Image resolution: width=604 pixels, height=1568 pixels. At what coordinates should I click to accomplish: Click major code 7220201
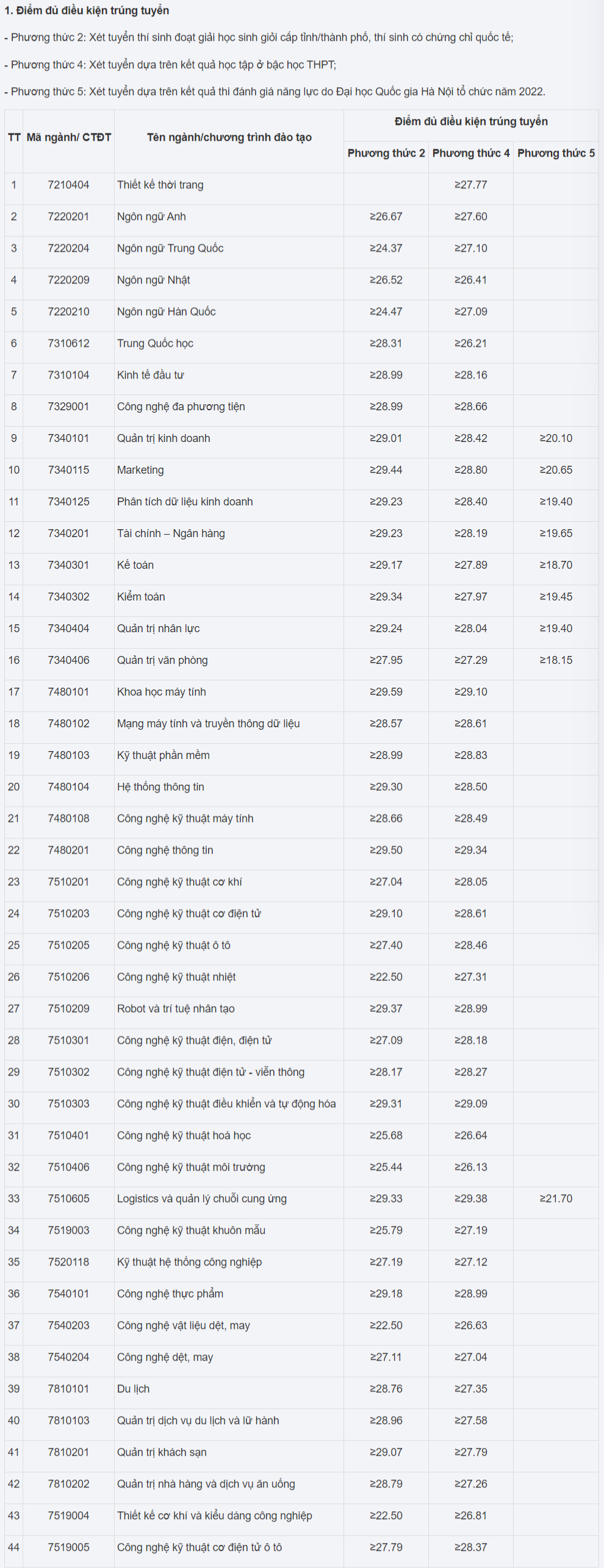pos(68,216)
